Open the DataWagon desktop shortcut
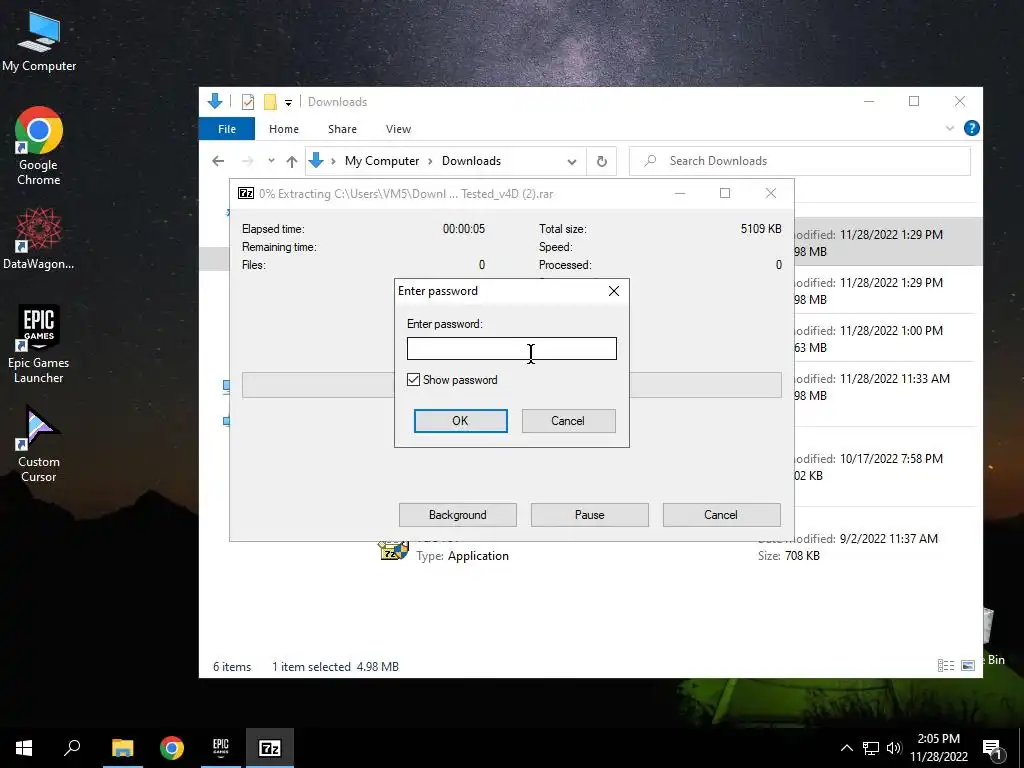The height and width of the screenshot is (768, 1024). tap(39, 238)
